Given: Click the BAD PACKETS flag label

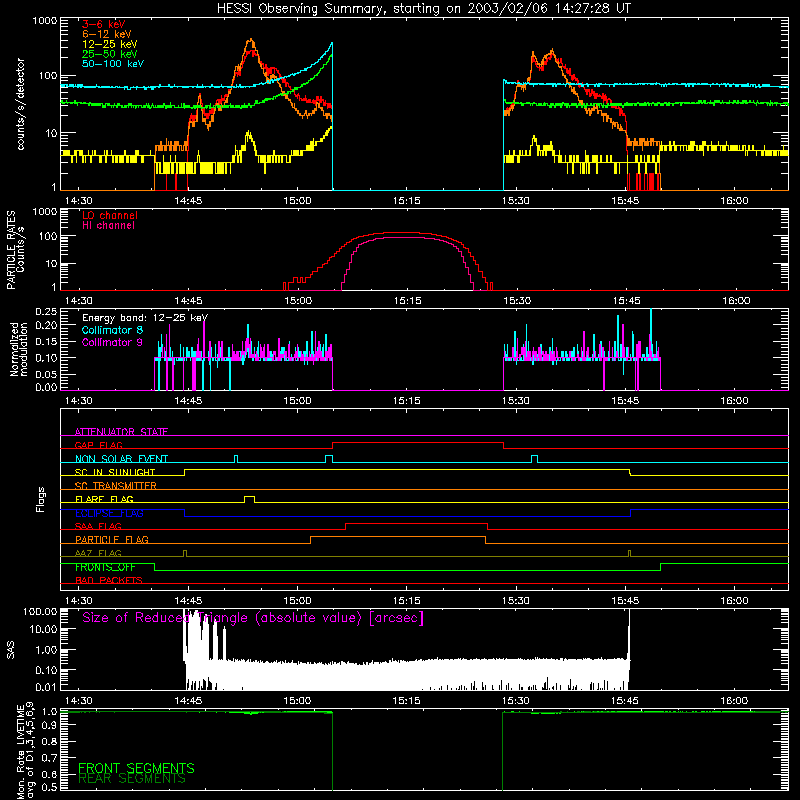Looking at the screenshot, I should [109, 580].
